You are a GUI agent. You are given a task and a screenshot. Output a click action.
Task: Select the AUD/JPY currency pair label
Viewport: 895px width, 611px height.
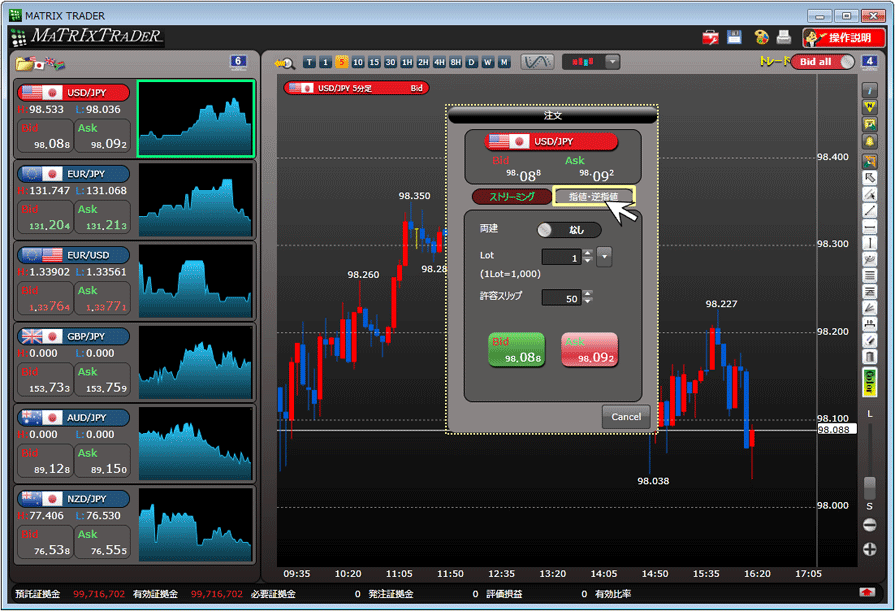tap(74, 417)
